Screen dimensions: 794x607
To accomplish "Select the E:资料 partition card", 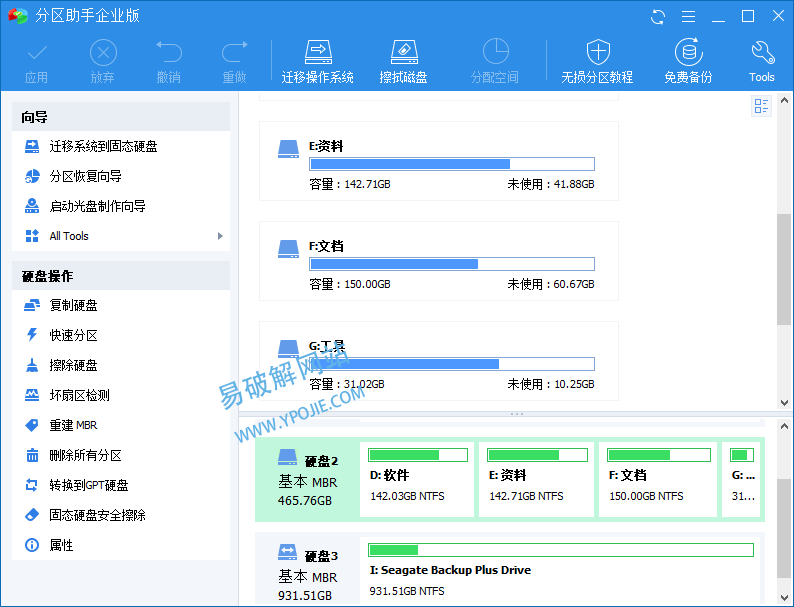I will [439, 161].
